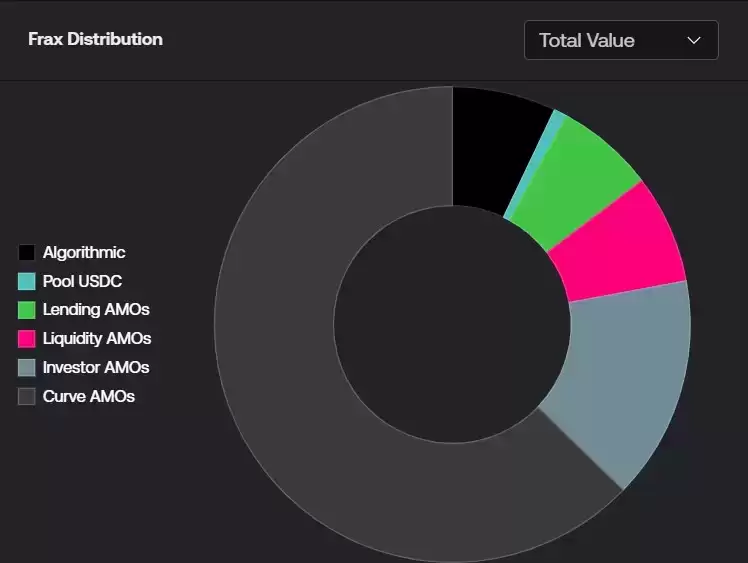
Task: Toggle the Pool USDC teal legend swatch
Action: tap(27, 281)
